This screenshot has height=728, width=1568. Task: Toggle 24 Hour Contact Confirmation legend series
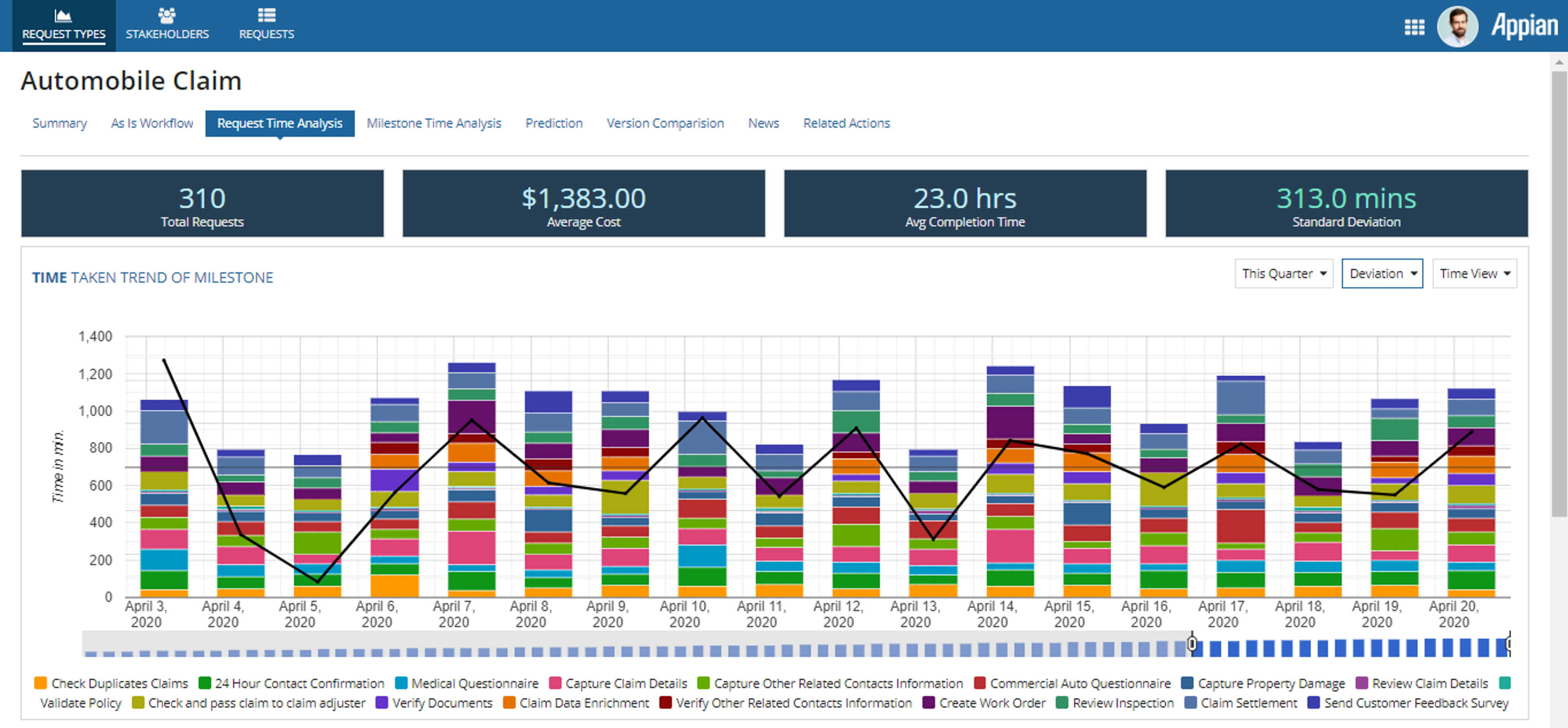click(292, 683)
